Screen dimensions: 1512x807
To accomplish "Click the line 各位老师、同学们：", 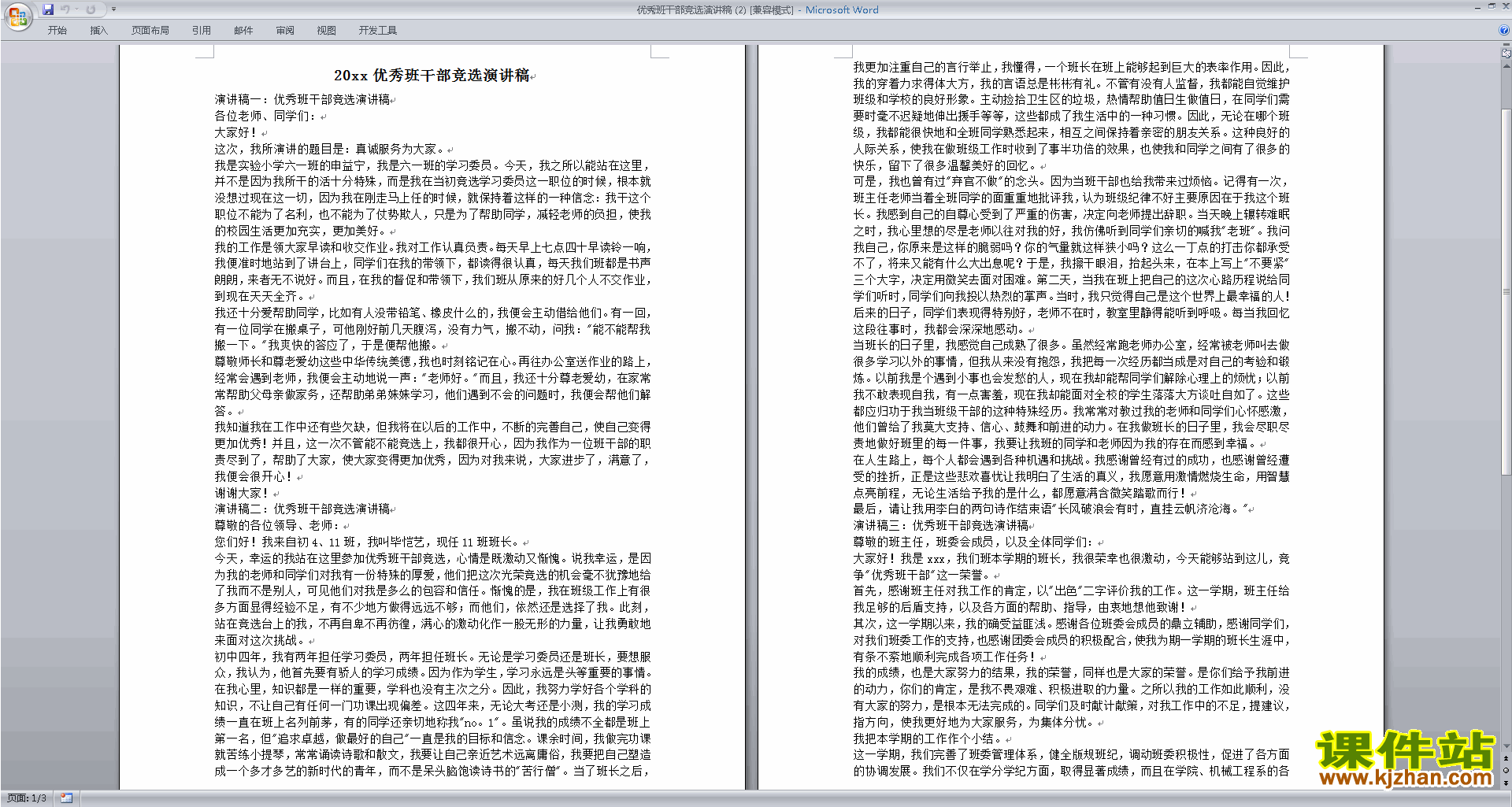I will 265,117.
